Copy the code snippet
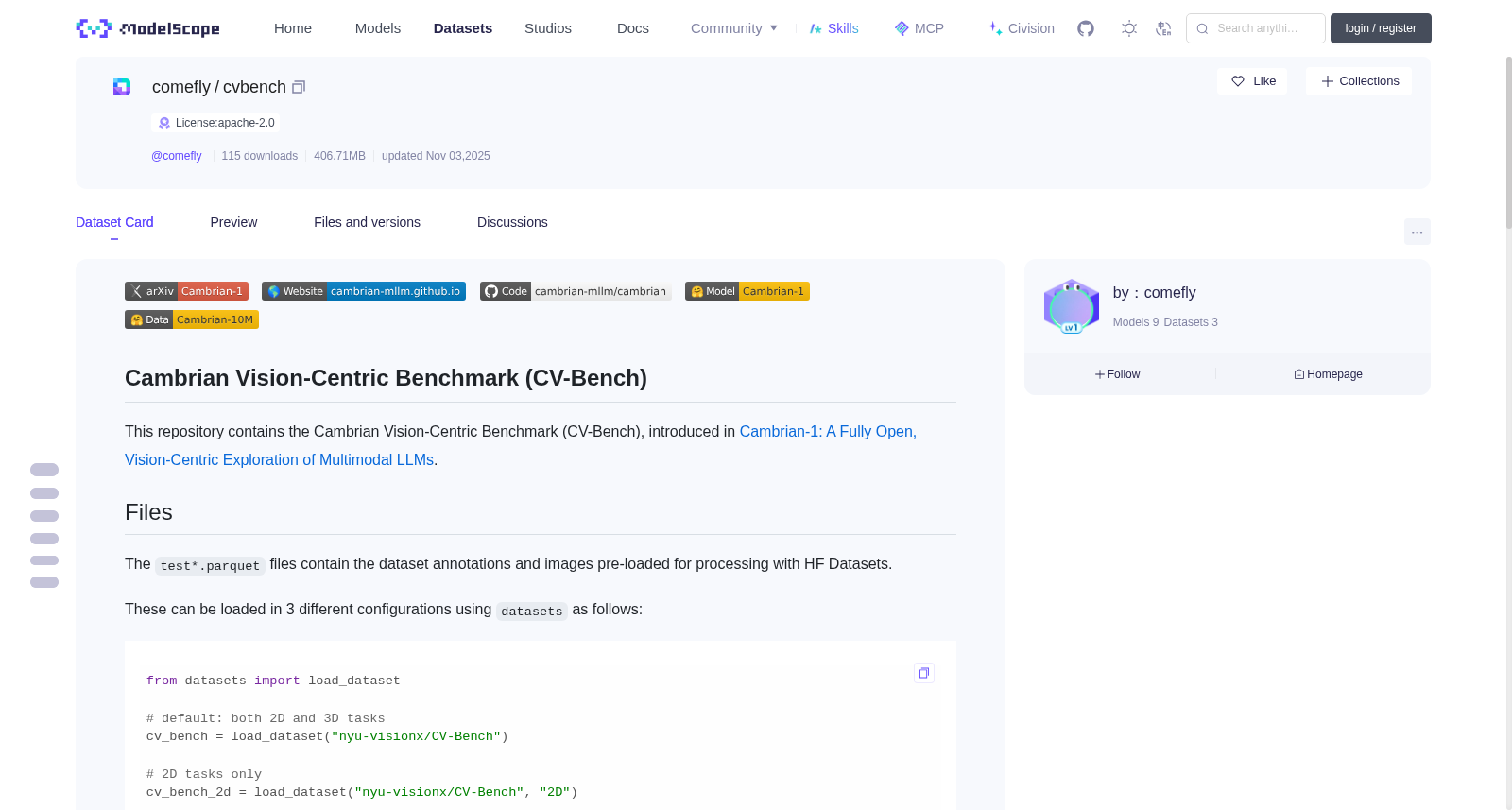Image resolution: width=1512 pixels, height=810 pixels. 924,673
